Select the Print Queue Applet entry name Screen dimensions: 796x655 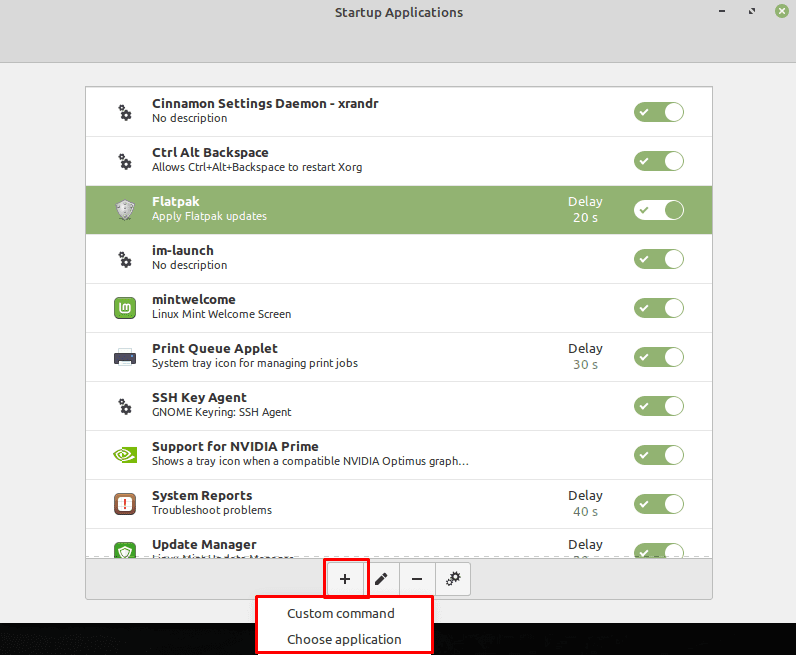pyautogui.click(x=215, y=349)
